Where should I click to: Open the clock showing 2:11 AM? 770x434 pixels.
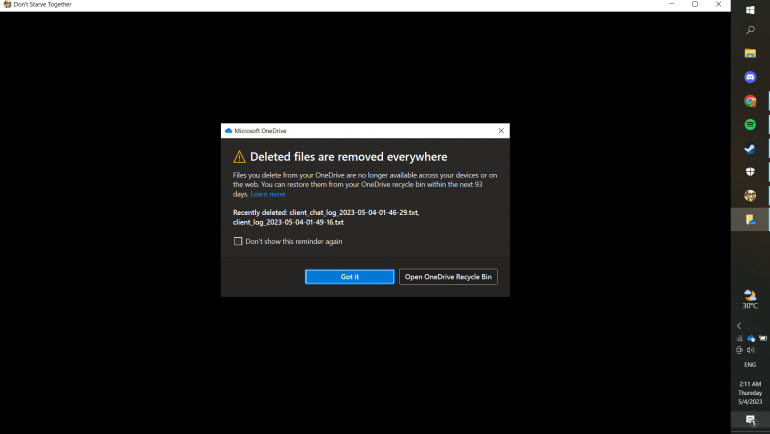750,393
